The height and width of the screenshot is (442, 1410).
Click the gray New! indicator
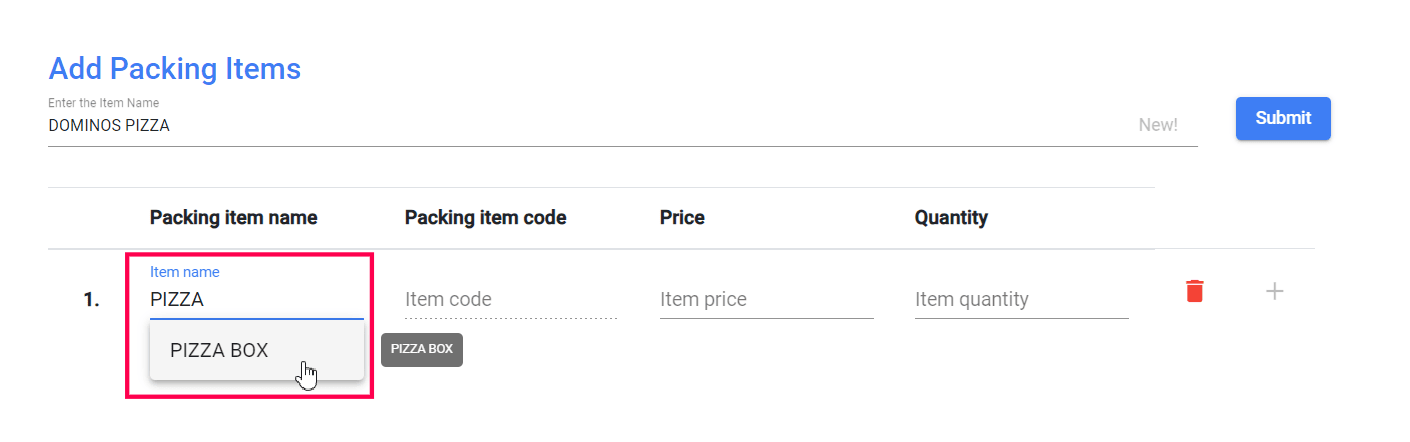1158,125
